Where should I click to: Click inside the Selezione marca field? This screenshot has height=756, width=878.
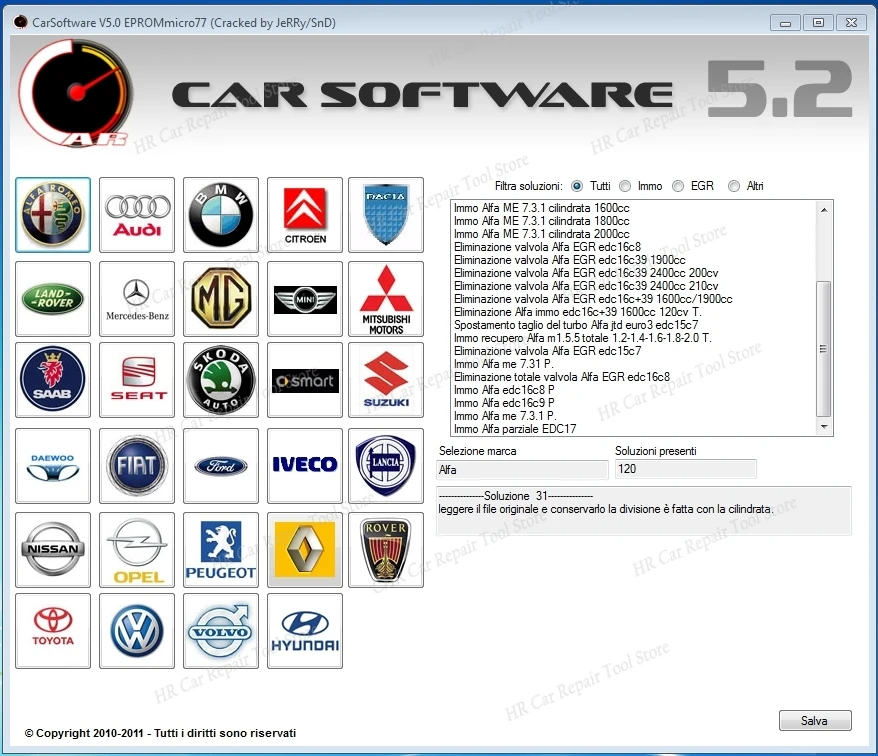[520, 469]
